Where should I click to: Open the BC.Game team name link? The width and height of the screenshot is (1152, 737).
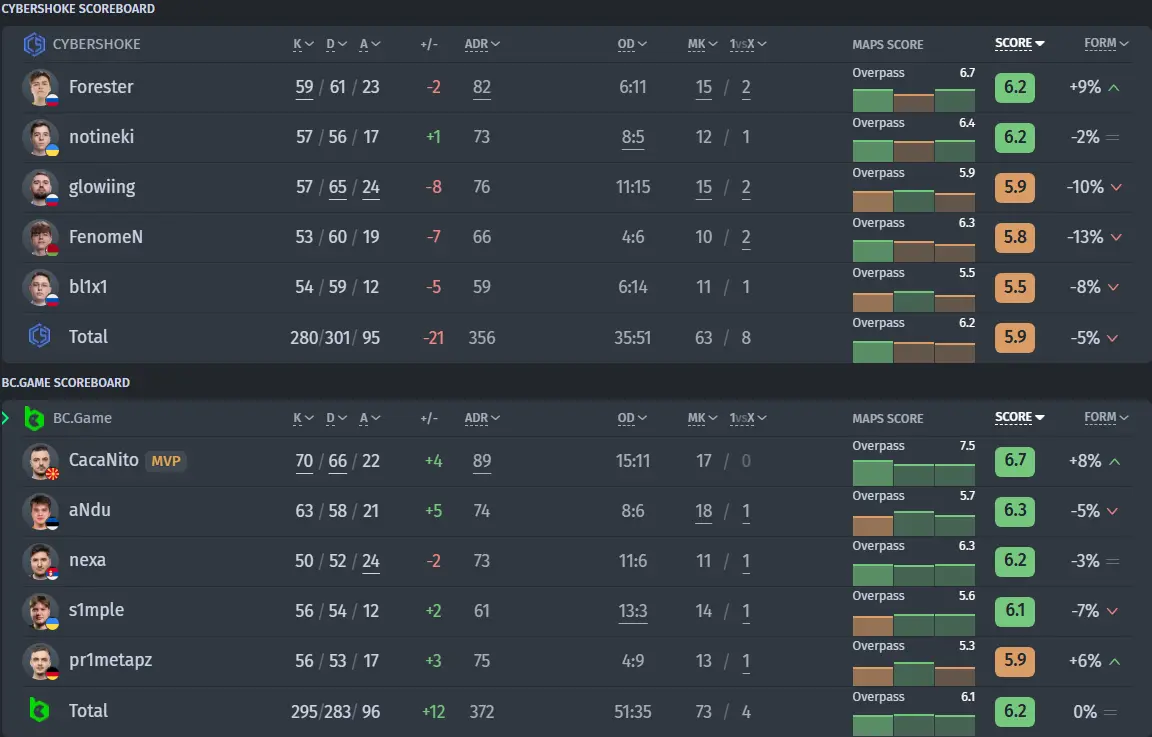tap(82, 418)
